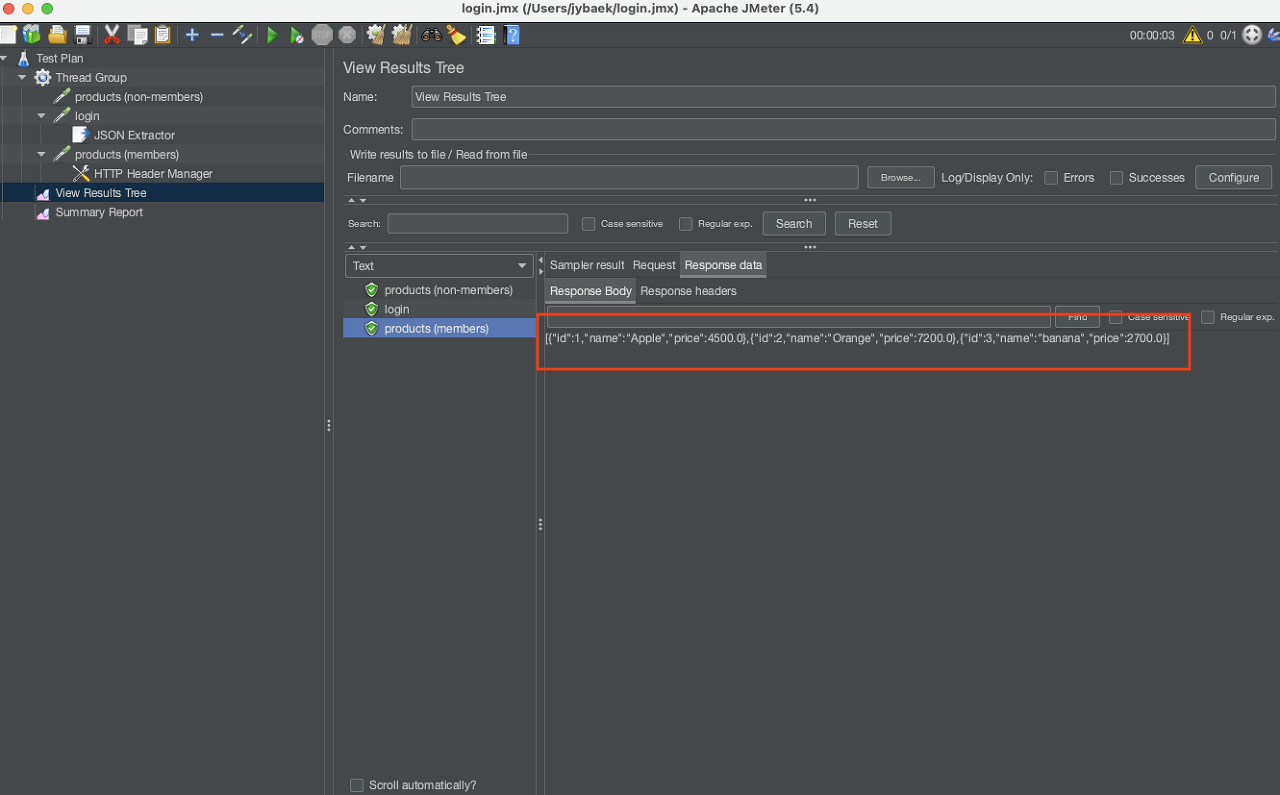Open the Function Helper dialog icon
Screen dimensions: 1280x795
click(x=486, y=35)
